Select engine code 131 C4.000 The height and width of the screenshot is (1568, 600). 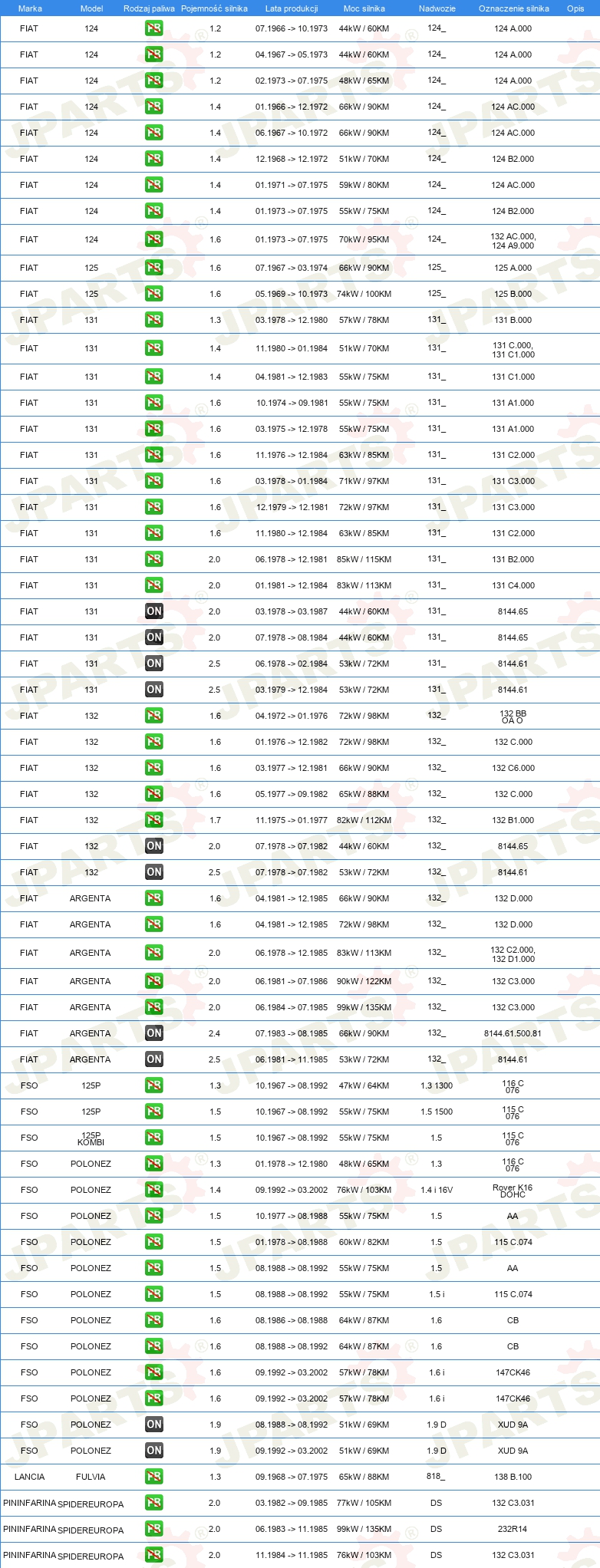(x=513, y=585)
